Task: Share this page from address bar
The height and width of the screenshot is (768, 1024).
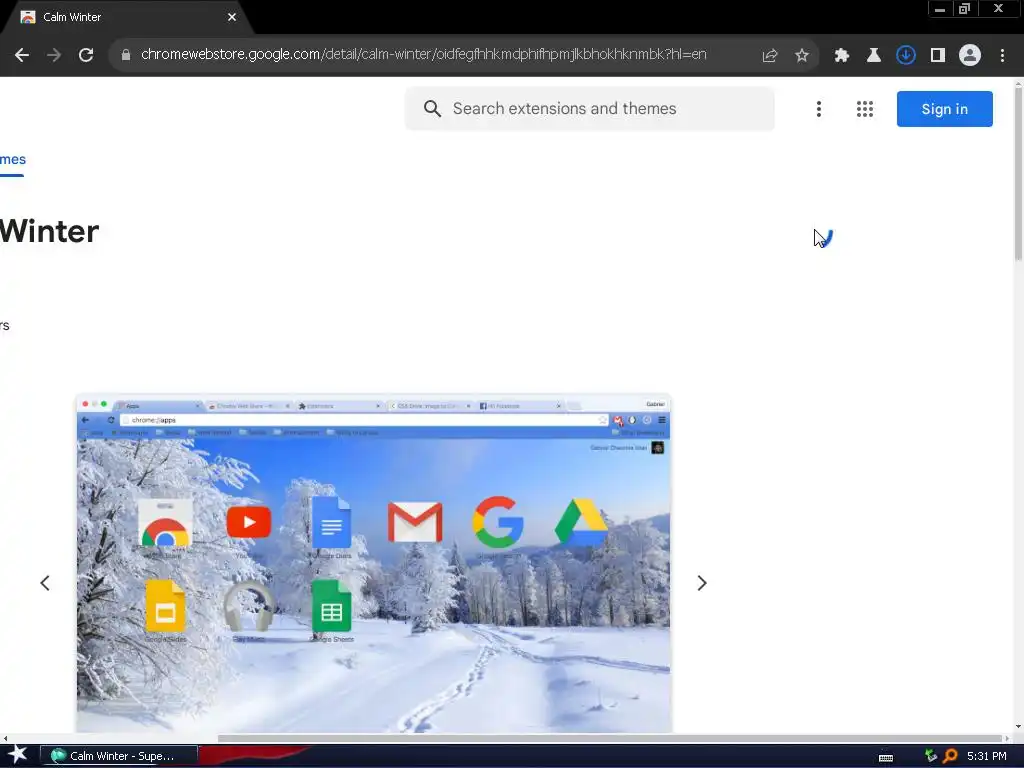Action: click(x=770, y=56)
